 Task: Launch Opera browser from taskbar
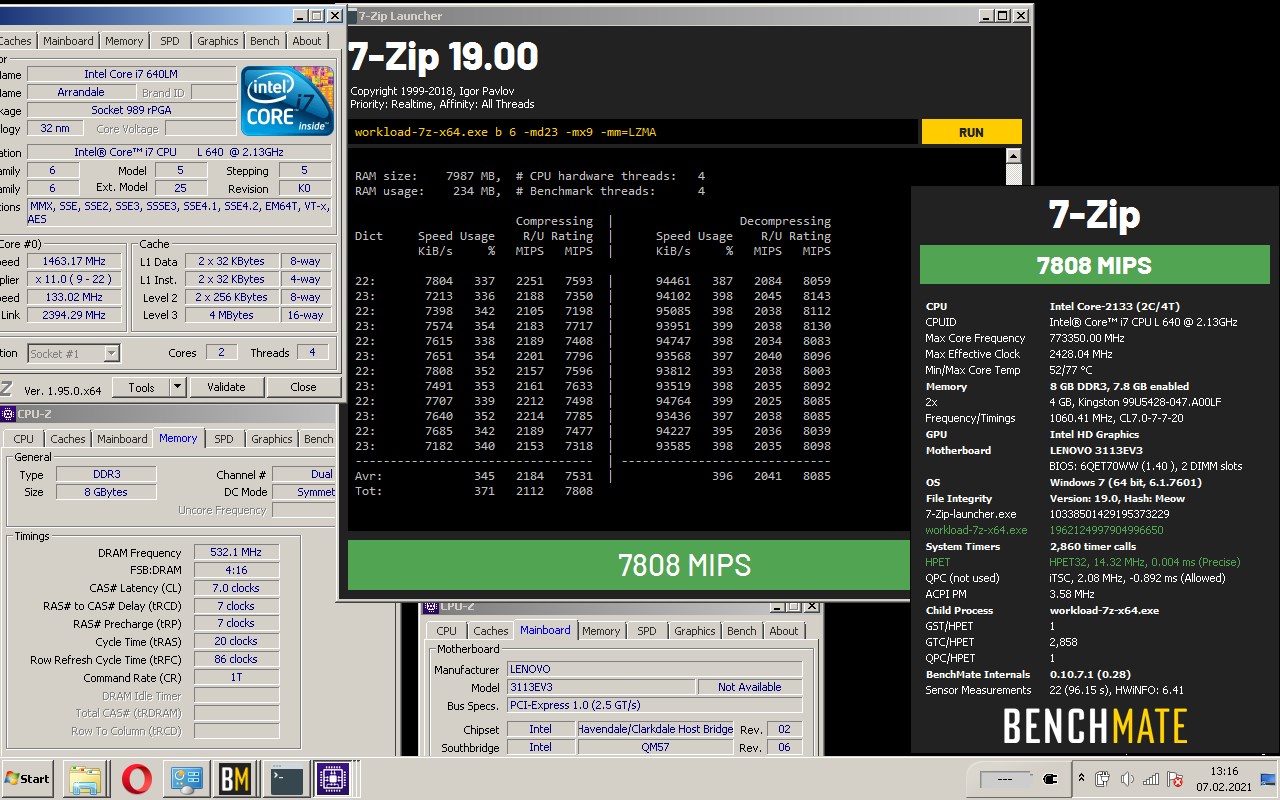click(x=137, y=778)
